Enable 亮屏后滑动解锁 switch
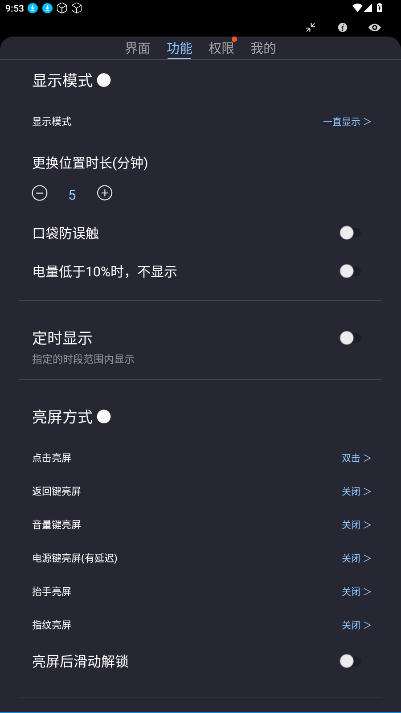Viewport: 401px width, 713px height. [350, 661]
